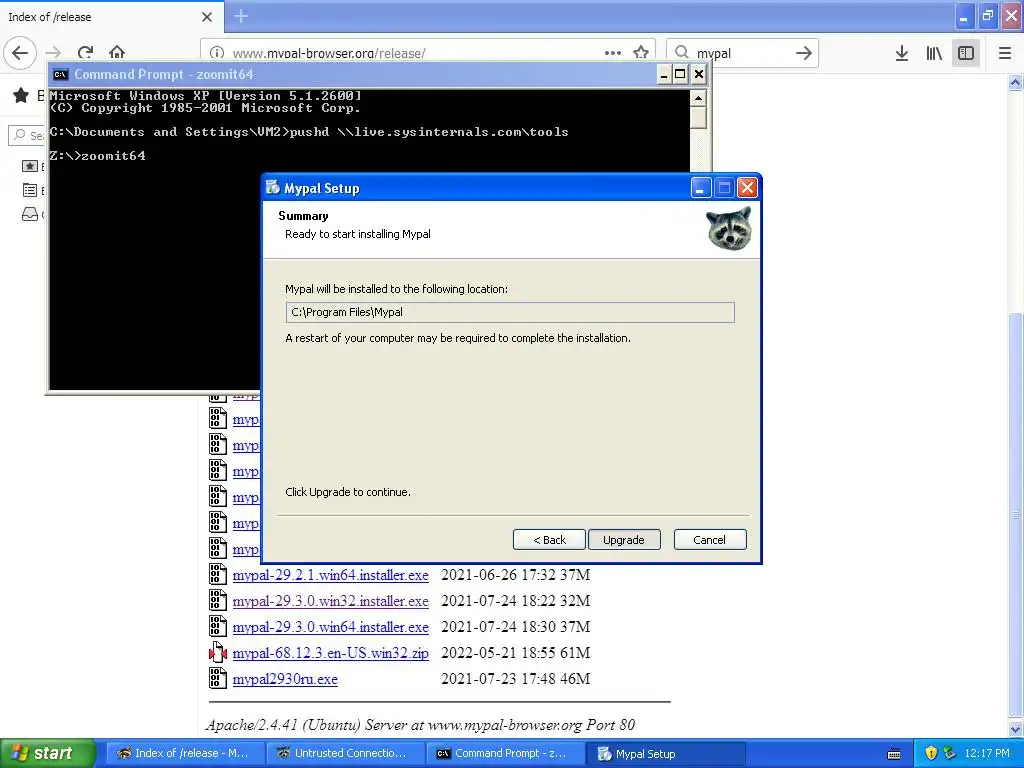
Task: Toggle the browser sidebar button
Action: point(966,53)
